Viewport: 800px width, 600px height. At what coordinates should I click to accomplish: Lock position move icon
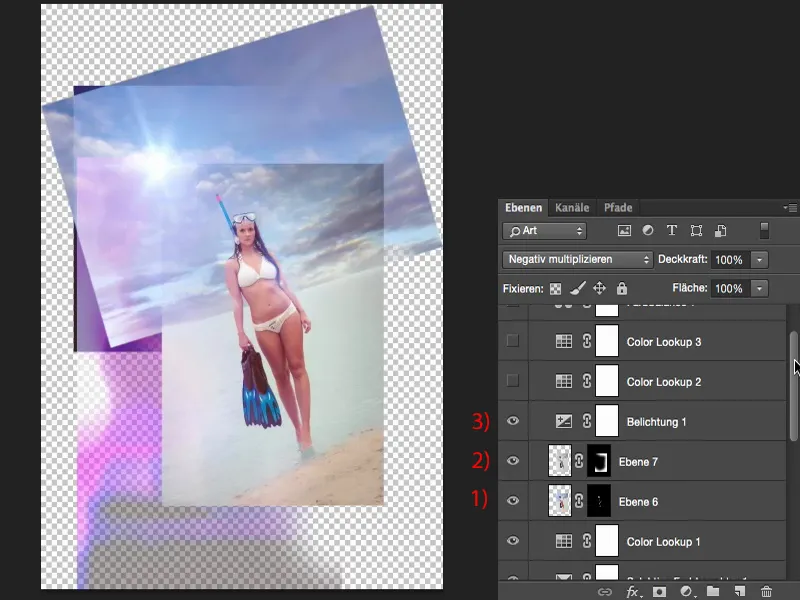click(x=599, y=288)
